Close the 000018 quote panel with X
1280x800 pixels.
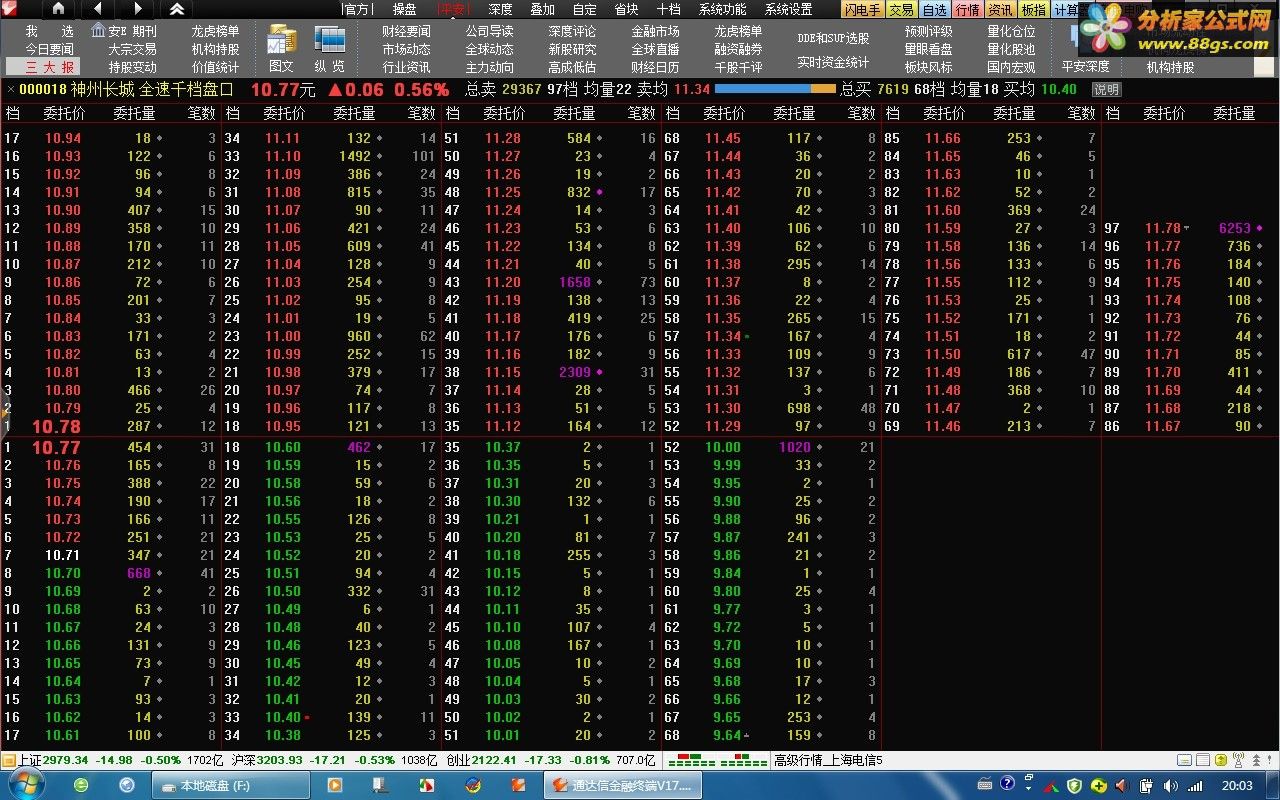click(10, 89)
